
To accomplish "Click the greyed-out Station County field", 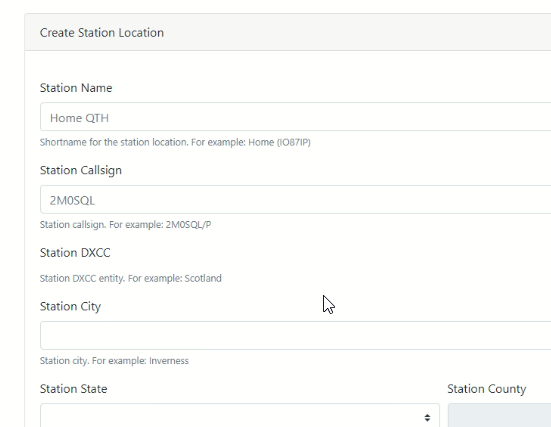I will (x=499, y=415).
